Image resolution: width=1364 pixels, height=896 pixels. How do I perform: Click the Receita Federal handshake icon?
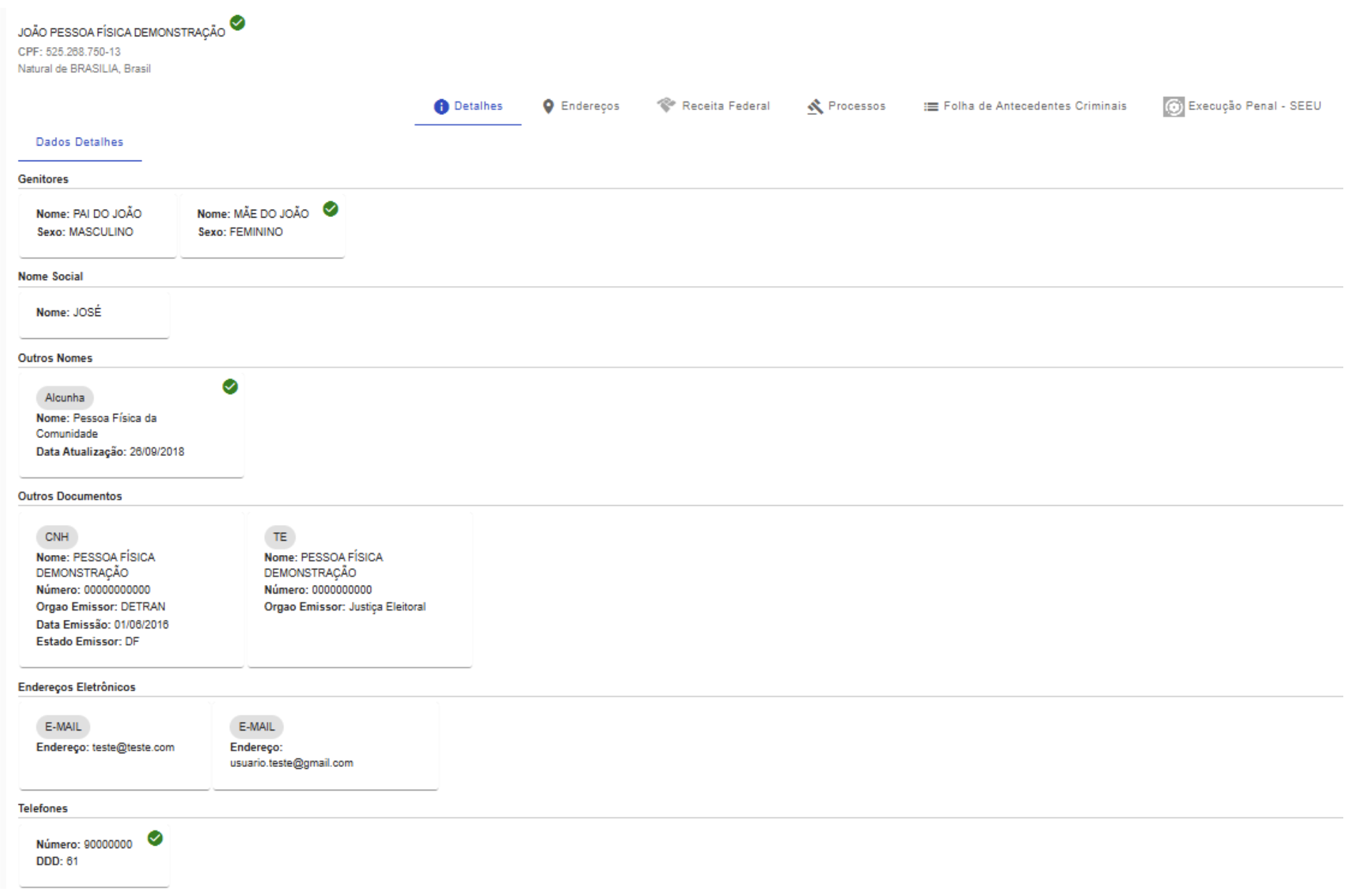point(666,106)
